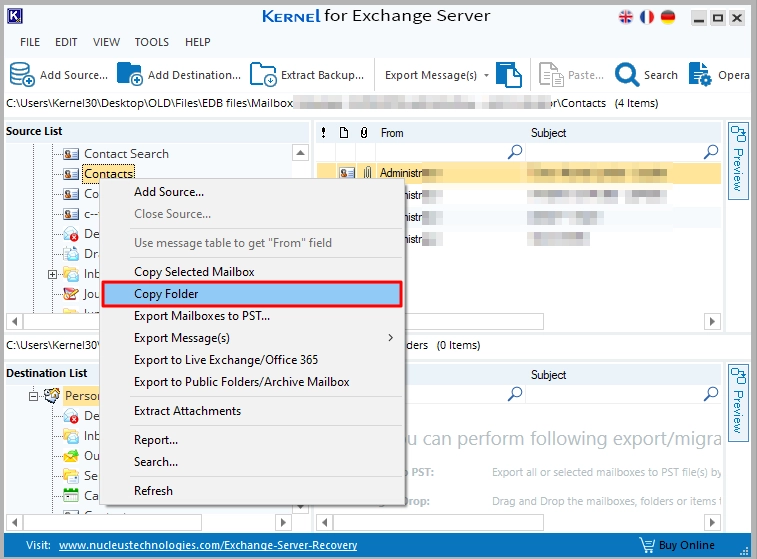Click the destination grid scroll left arrow
Image resolution: width=757 pixels, height=559 pixels.
(x=324, y=522)
